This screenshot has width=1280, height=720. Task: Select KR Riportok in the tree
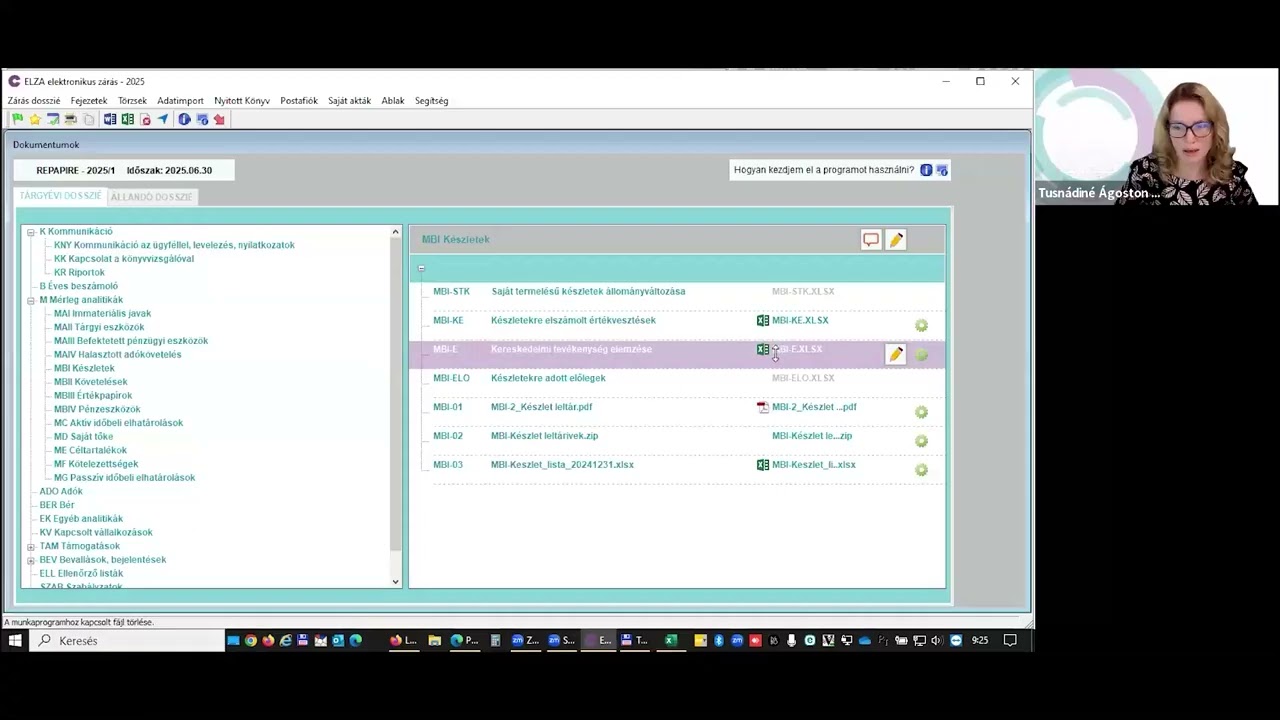[x=79, y=273]
